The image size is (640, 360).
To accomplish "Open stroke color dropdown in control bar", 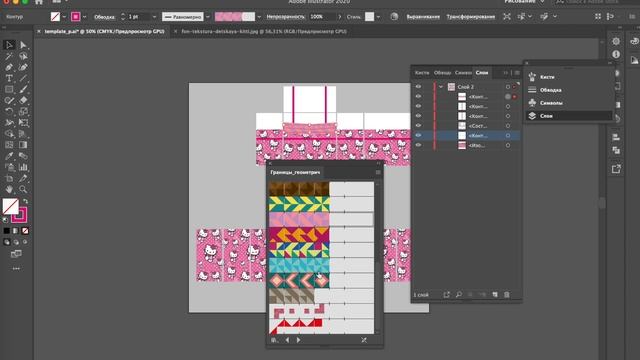I will click(x=84, y=17).
